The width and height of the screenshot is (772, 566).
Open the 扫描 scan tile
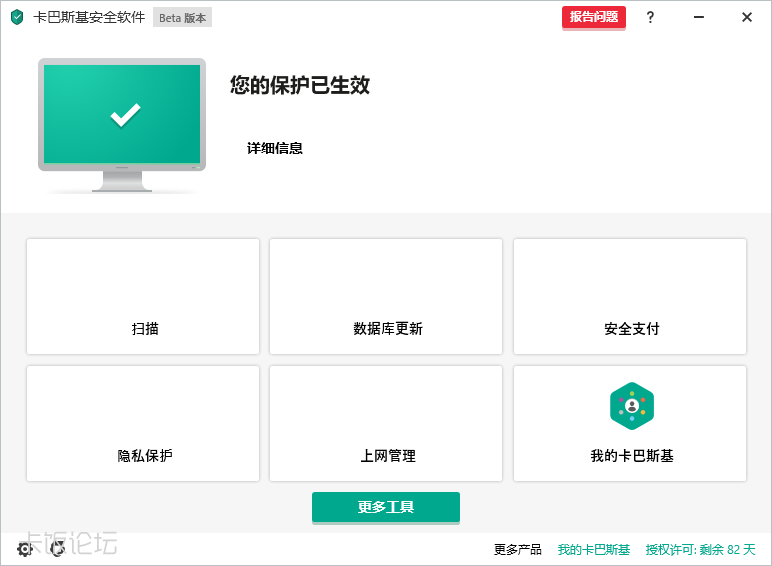tap(143, 296)
